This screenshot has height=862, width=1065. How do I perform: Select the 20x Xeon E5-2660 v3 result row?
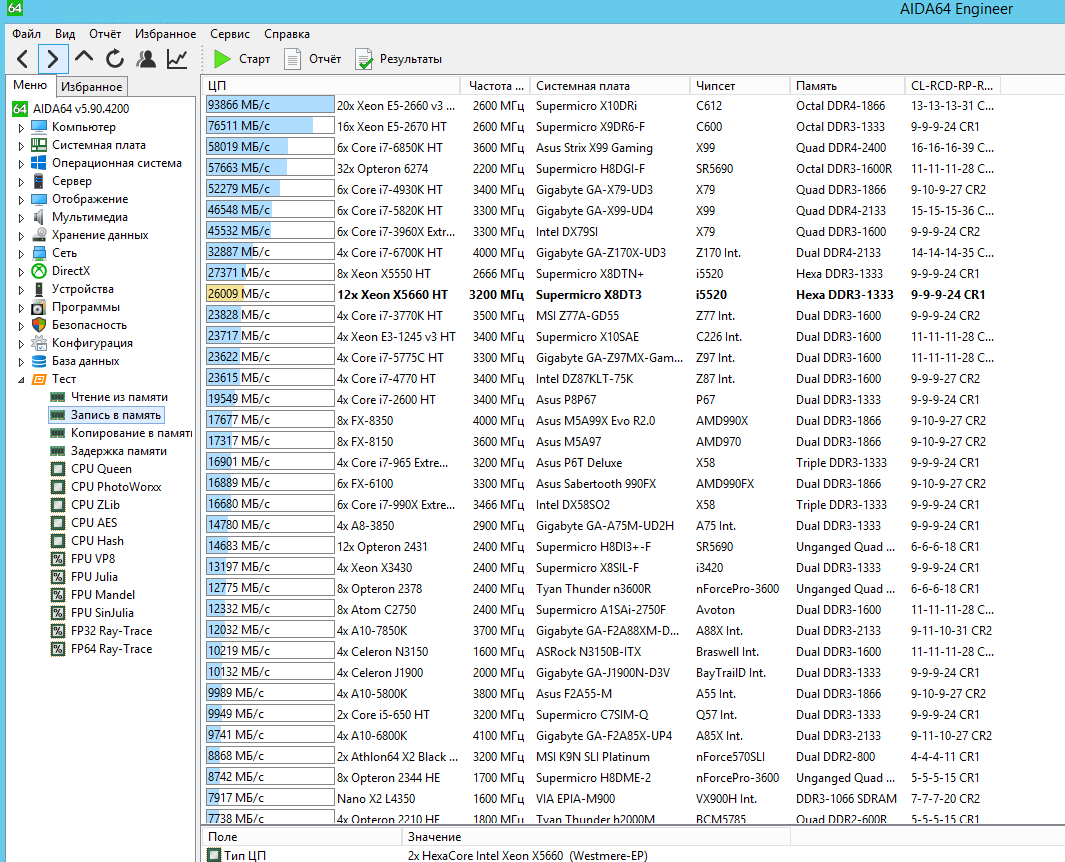(x=603, y=105)
